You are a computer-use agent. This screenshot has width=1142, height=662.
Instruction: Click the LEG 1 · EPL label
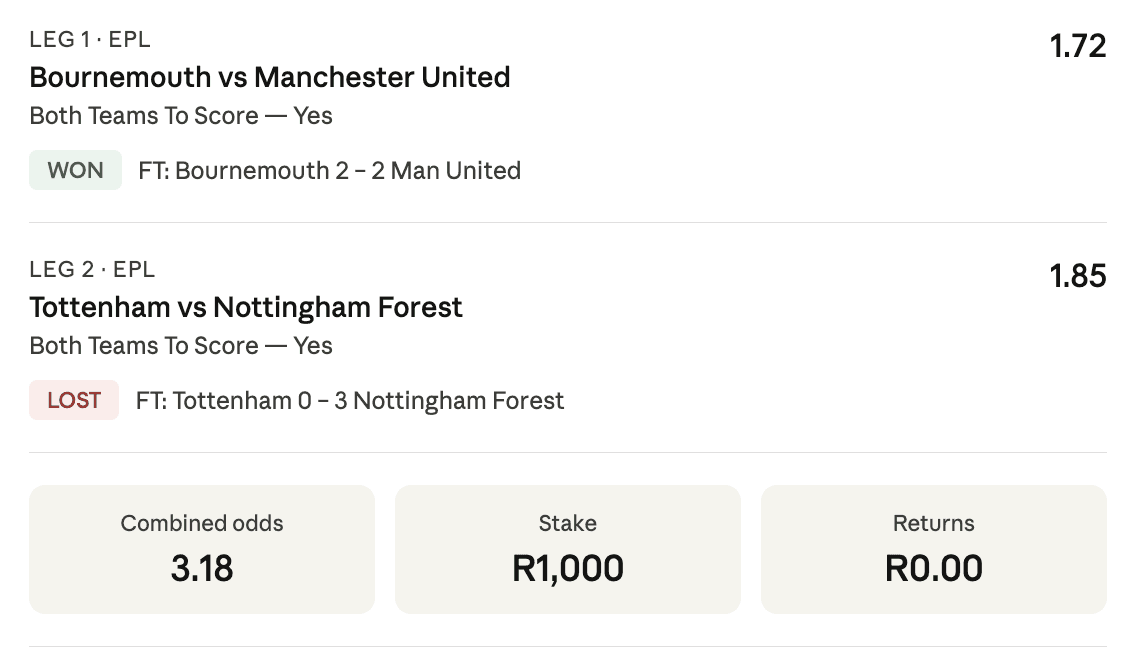(x=90, y=40)
